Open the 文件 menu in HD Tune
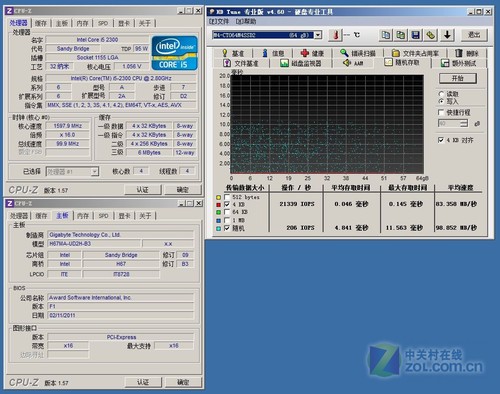Viewport: 500px width, 394px height. pos(219,22)
